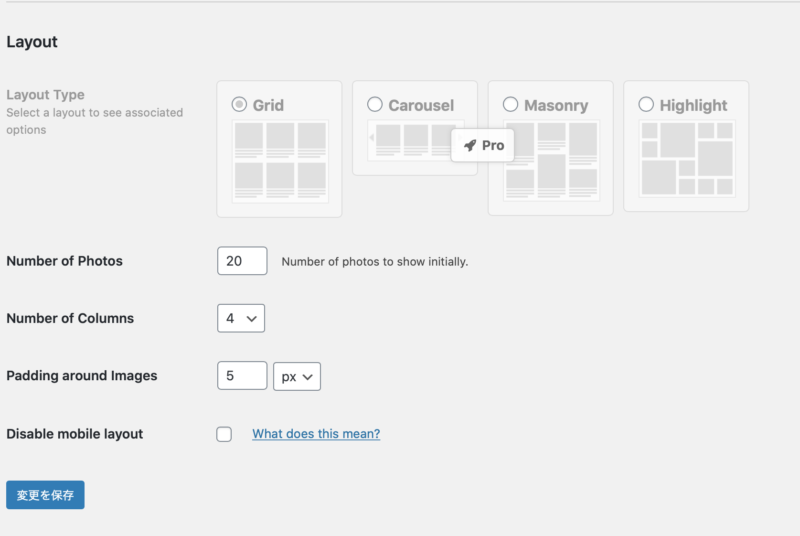Viewport: 800px width, 536px height.
Task: Select the Highlight radio button
Action: [x=646, y=105]
